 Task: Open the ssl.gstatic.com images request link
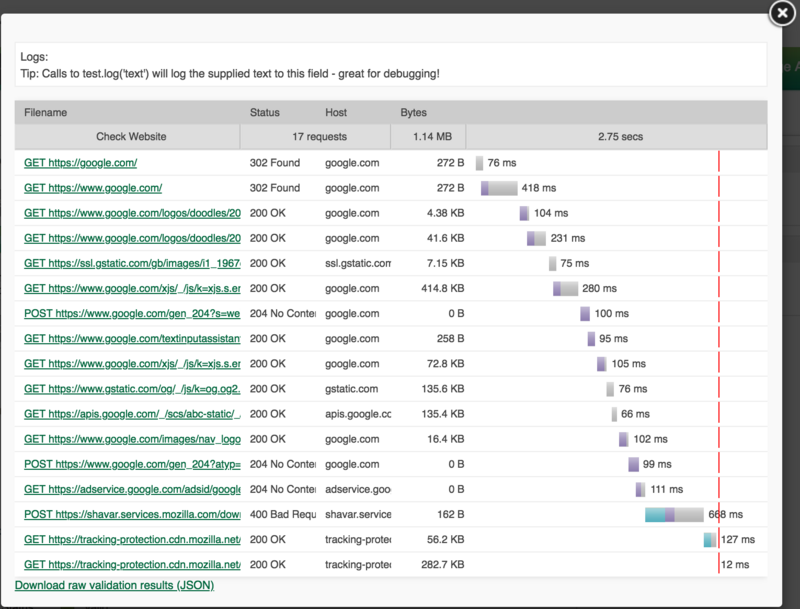(x=132, y=263)
